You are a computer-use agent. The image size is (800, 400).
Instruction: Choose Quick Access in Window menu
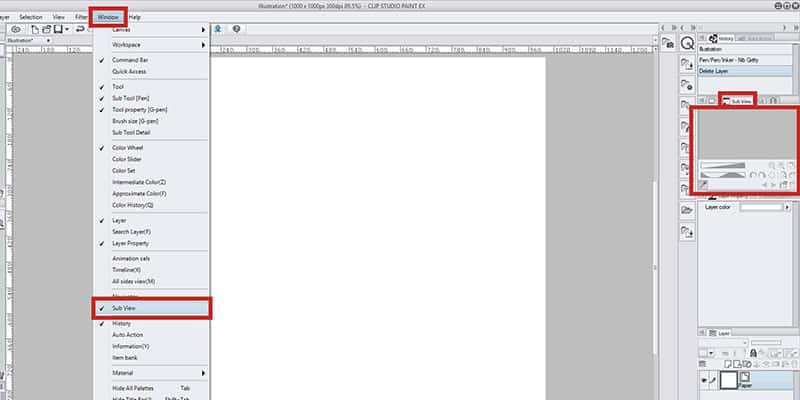click(x=151, y=71)
